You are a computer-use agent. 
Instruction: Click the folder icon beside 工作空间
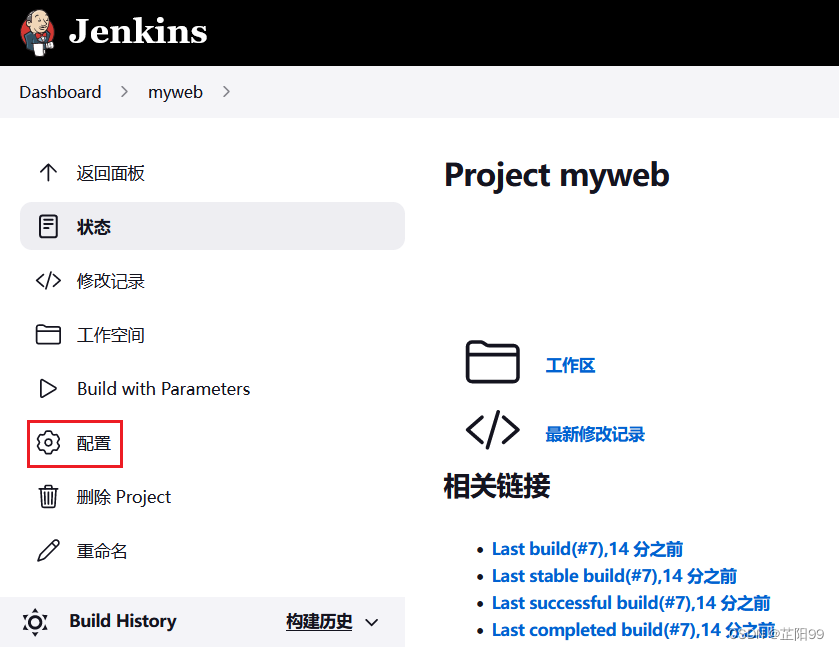pos(48,334)
